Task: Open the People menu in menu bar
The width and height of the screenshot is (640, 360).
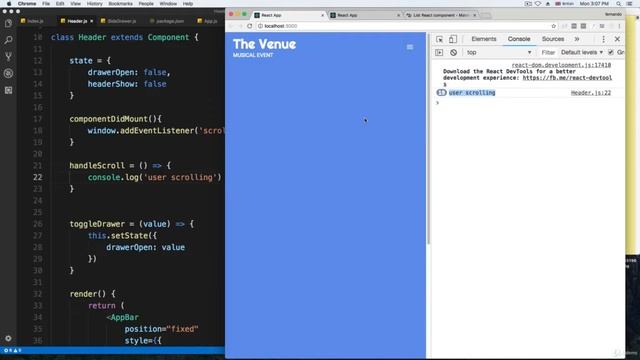Action: (x=146, y=4)
